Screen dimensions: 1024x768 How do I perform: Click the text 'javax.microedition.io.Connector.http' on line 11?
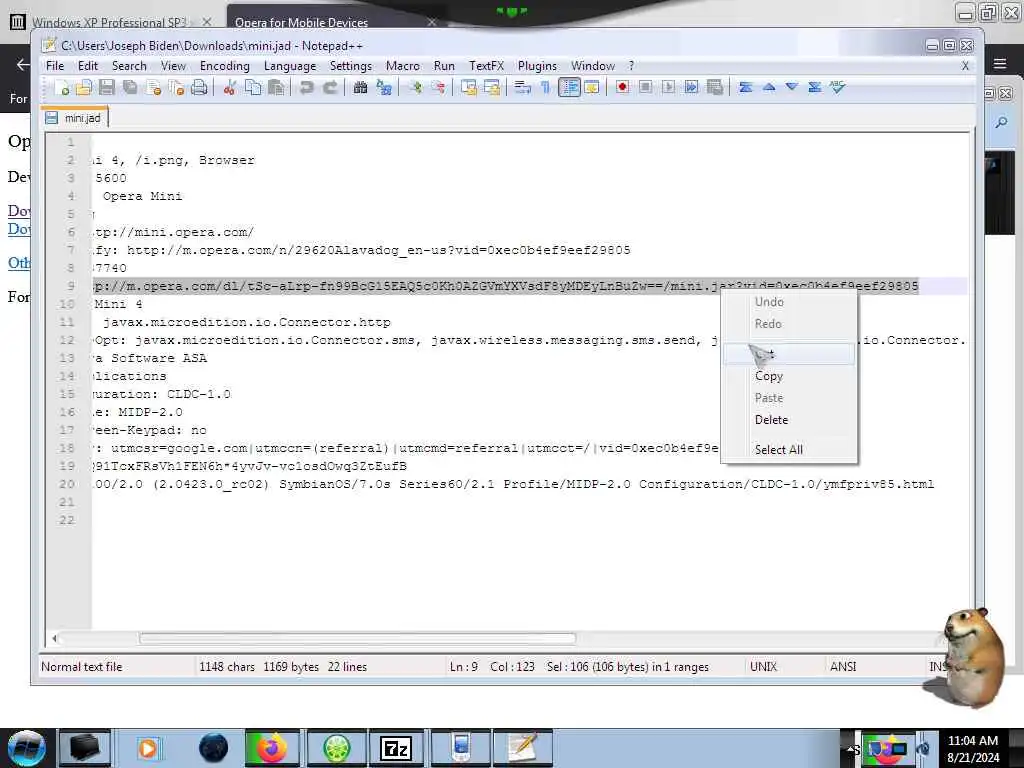[x=247, y=323]
